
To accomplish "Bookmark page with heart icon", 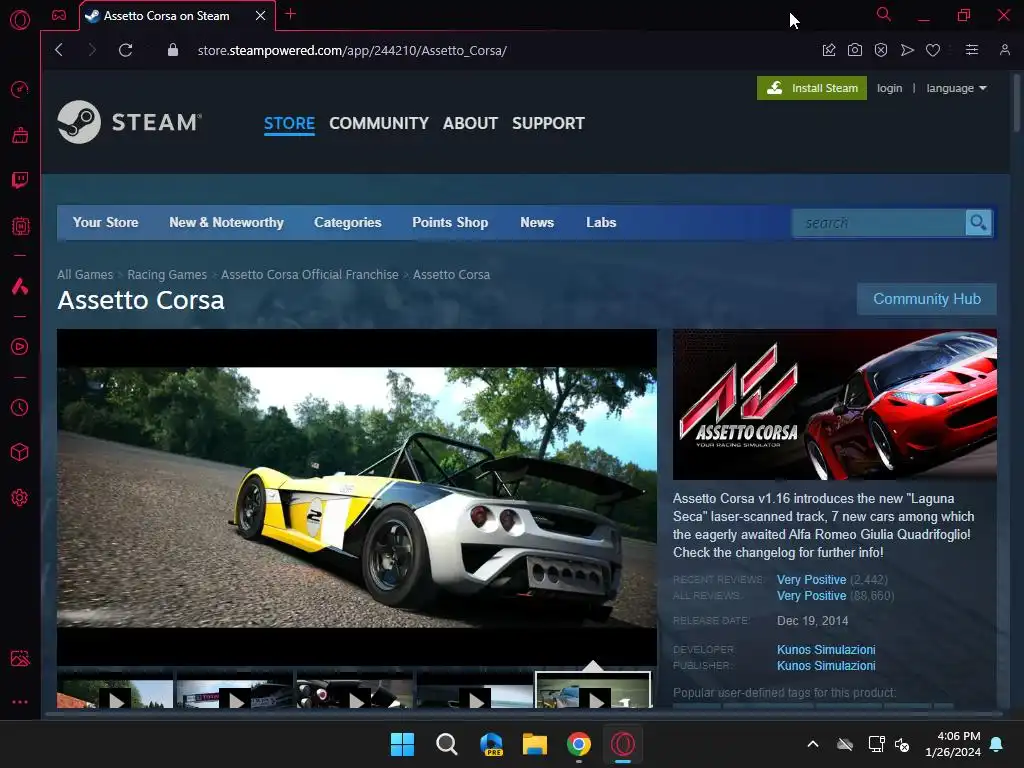I will click(933, 50).
